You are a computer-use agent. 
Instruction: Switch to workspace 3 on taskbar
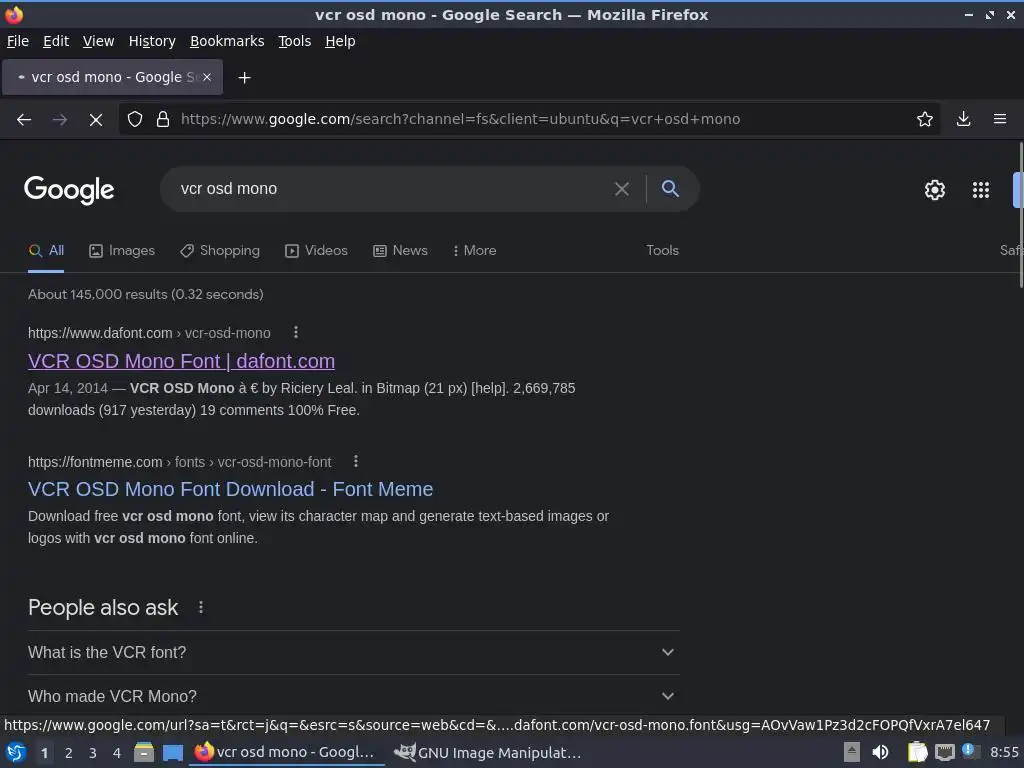click(93, 753)
